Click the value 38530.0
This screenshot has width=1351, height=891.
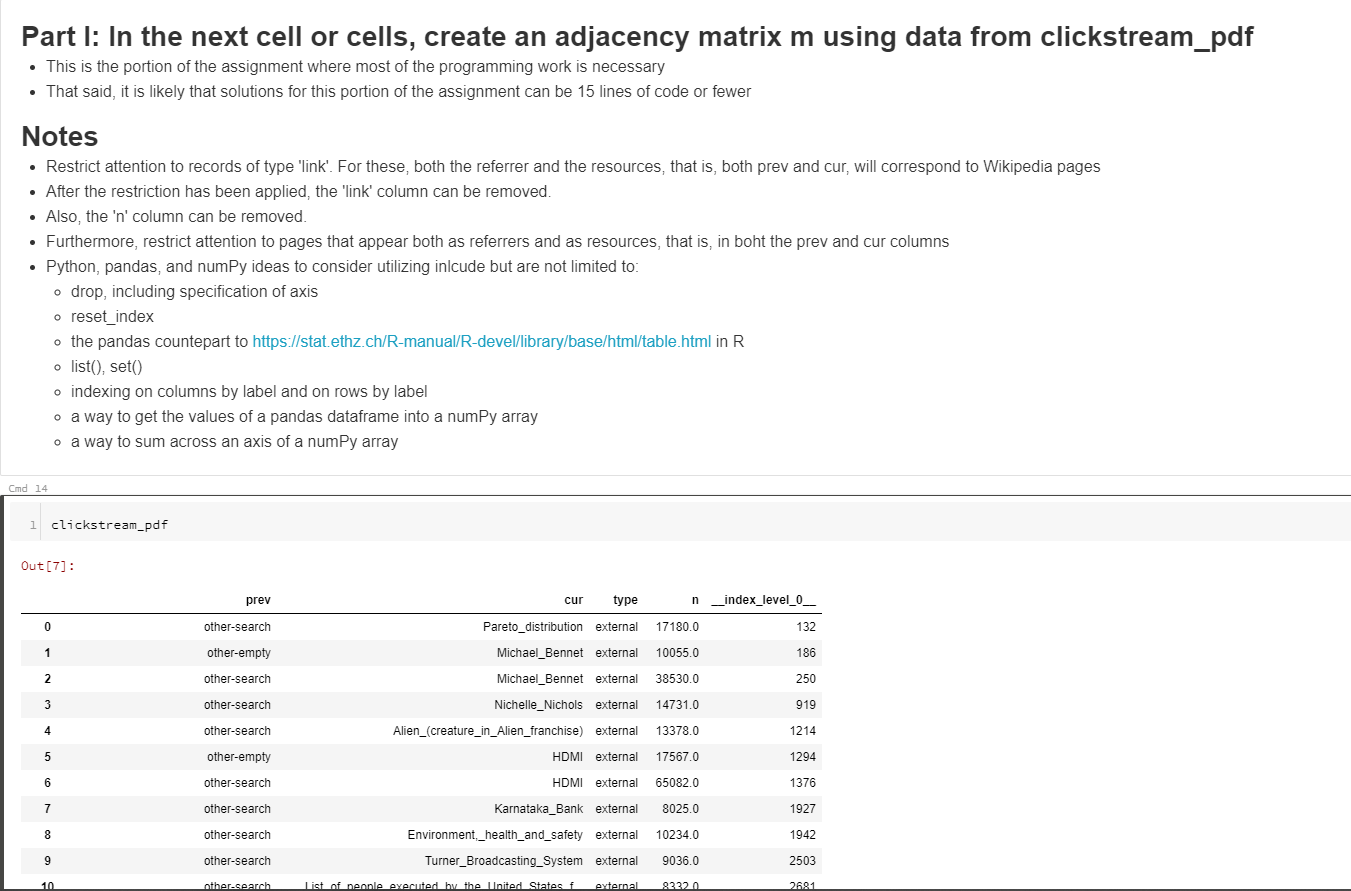678,679
